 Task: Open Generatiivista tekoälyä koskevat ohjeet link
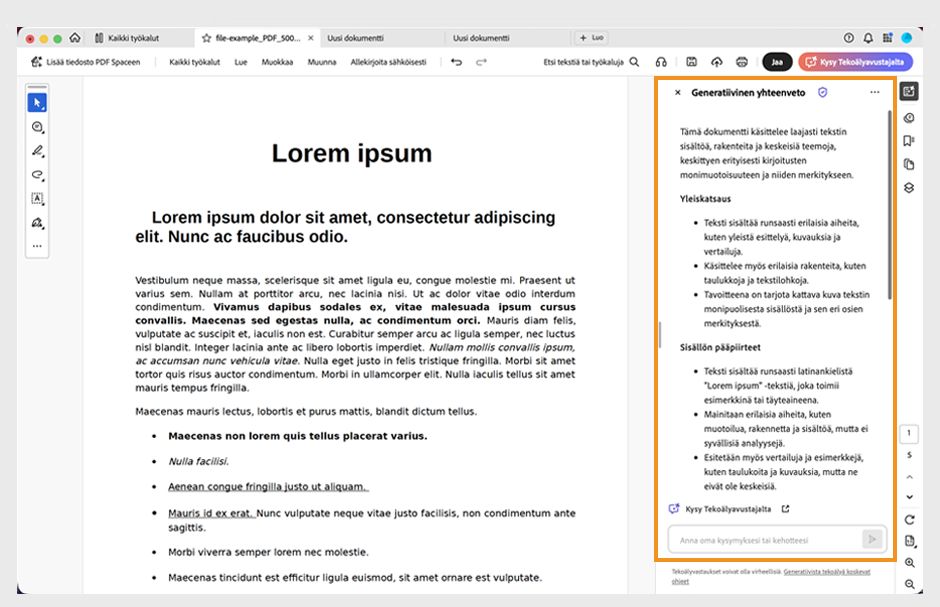pos(827,572)
